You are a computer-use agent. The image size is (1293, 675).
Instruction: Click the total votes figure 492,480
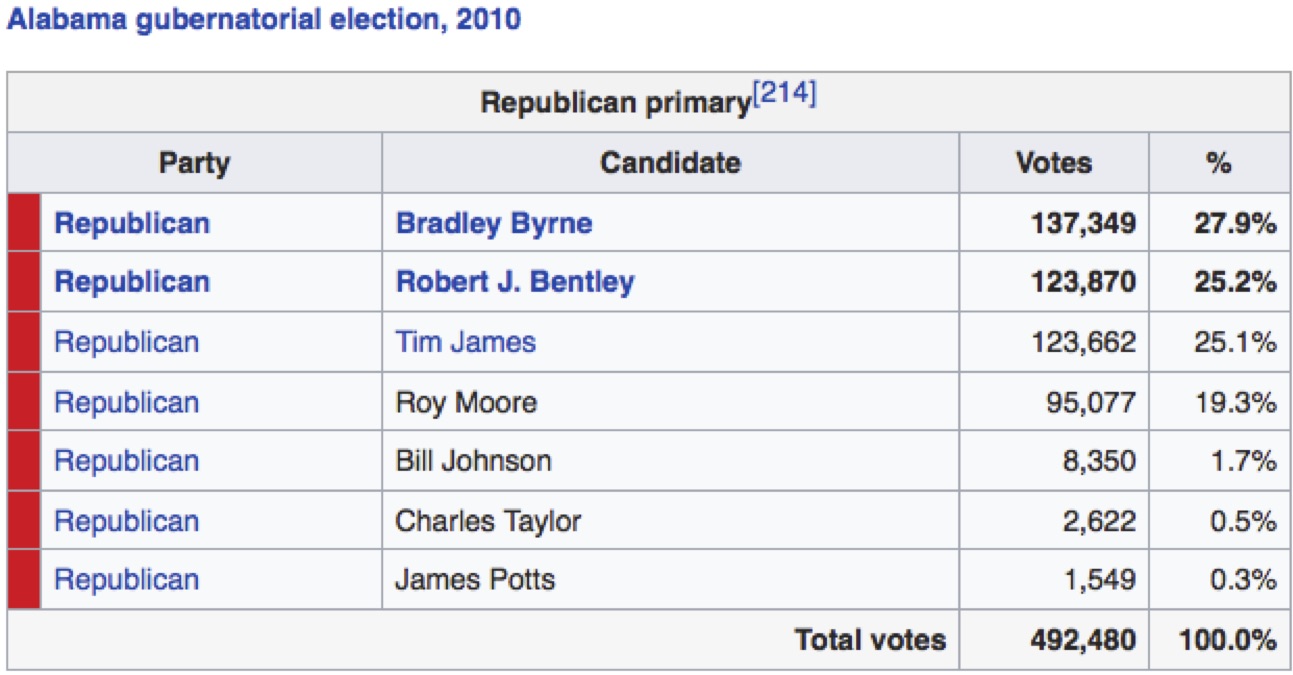click(x=1083, y=640)
